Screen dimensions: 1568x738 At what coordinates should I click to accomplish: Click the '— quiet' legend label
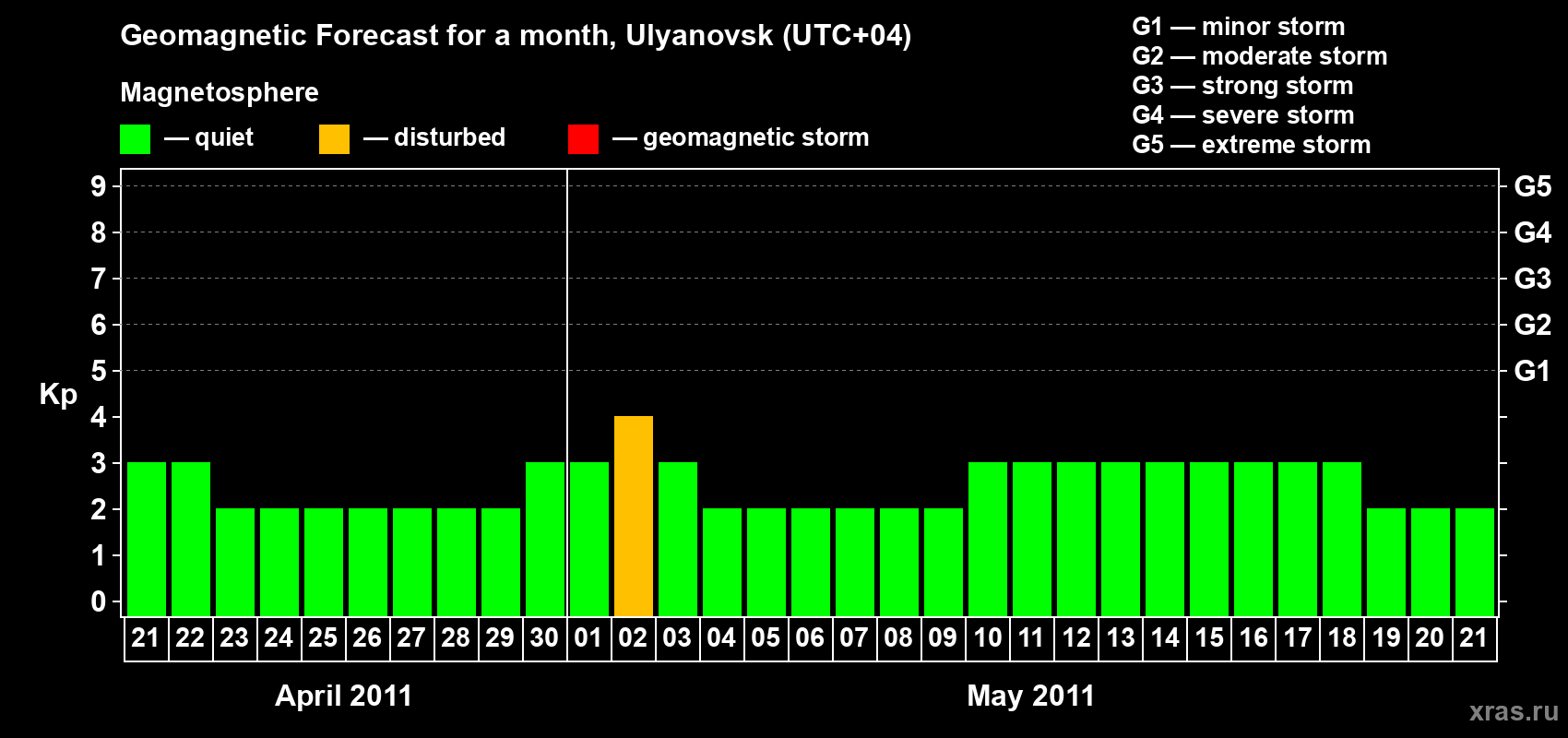(x=208, y=137)
